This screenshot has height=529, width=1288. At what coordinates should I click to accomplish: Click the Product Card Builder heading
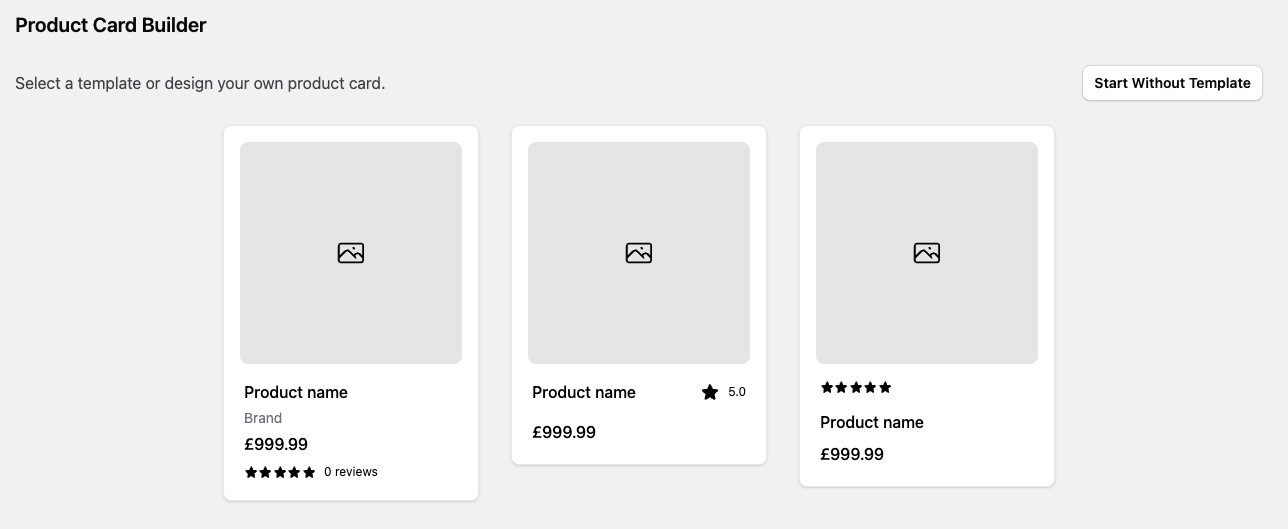pos(111,26)
